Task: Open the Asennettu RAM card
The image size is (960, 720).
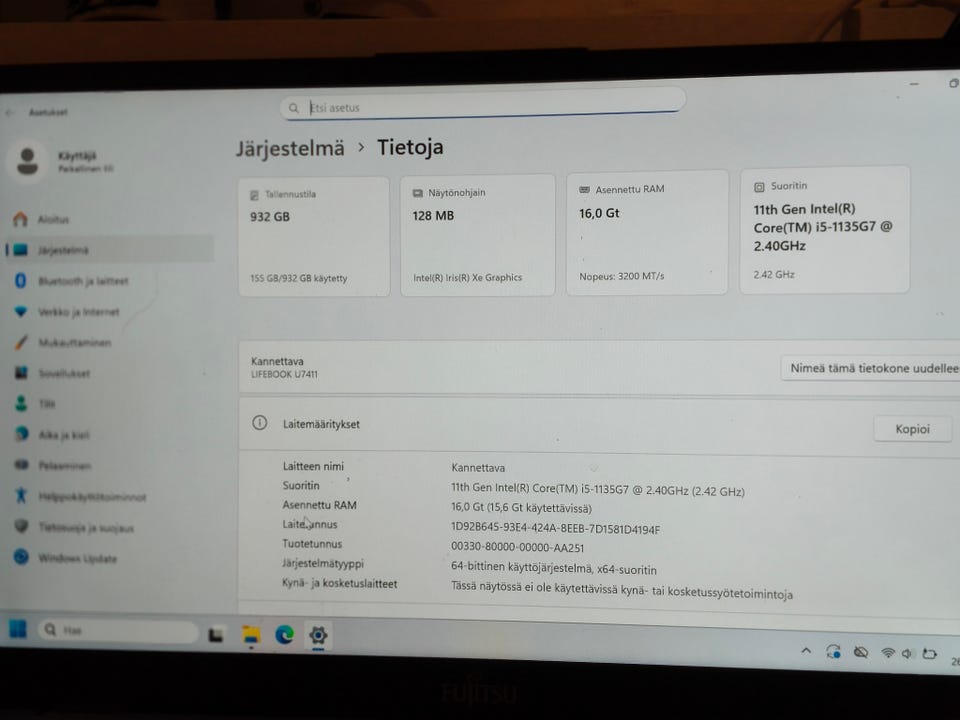Action: pos(647,233)
